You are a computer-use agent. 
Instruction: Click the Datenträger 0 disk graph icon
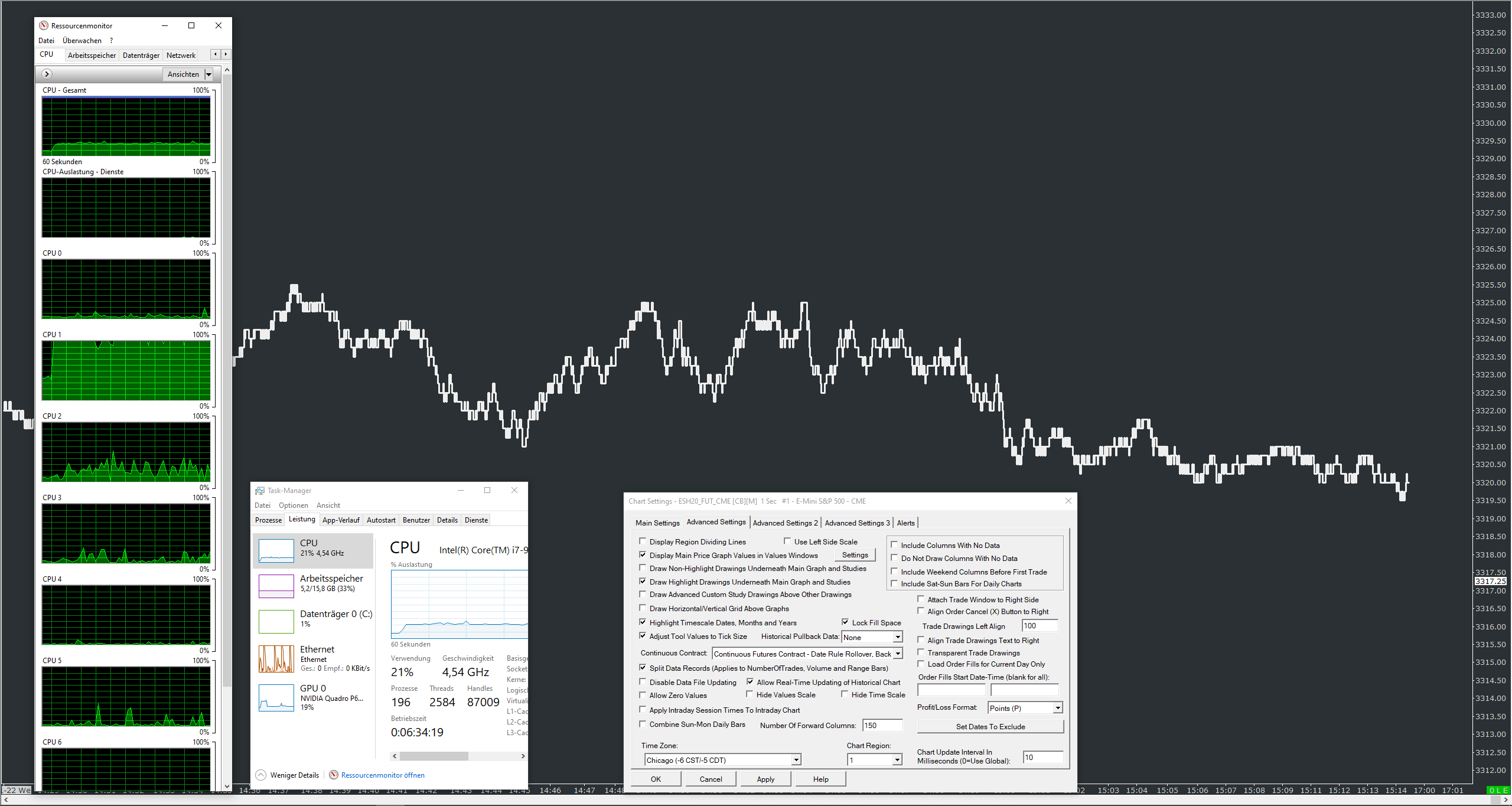click(x=276, y=621)
